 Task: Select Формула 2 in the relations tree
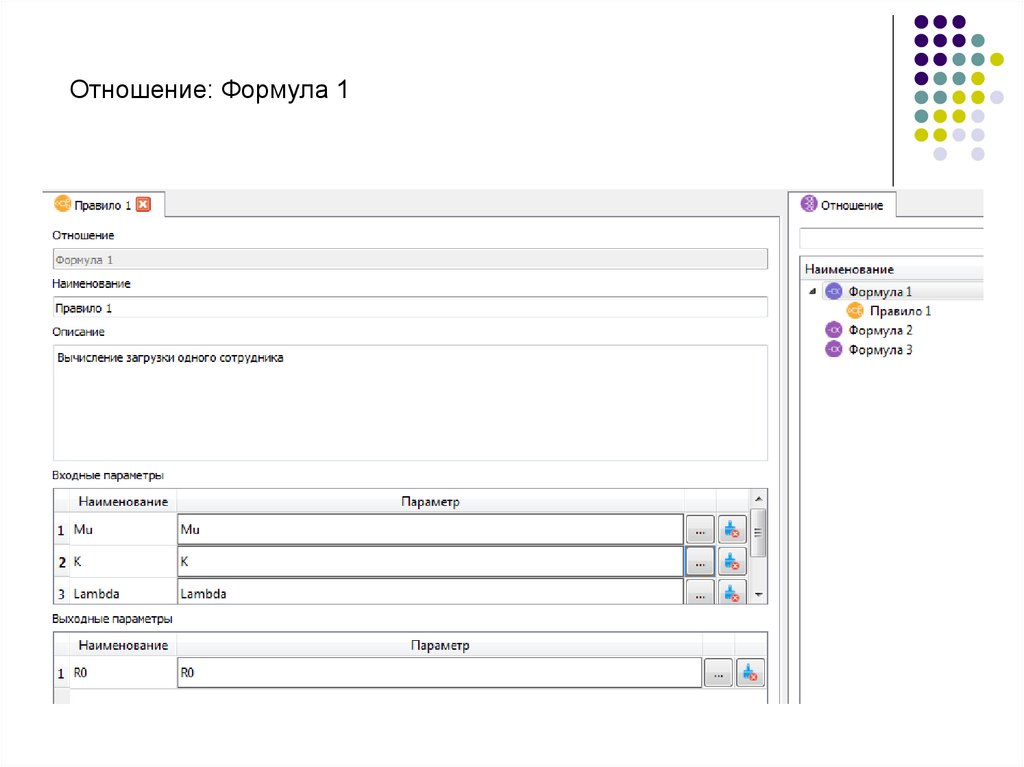(x=880, y=330)
